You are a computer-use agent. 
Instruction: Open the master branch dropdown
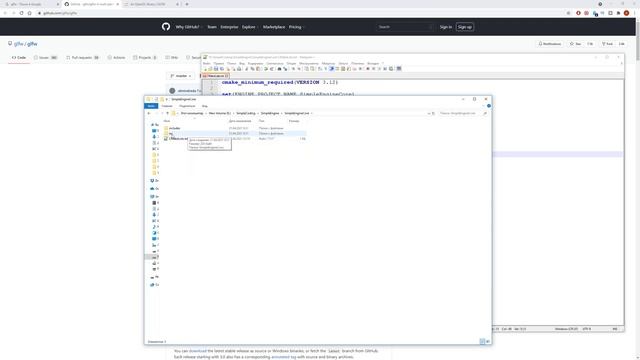(181, 76)
